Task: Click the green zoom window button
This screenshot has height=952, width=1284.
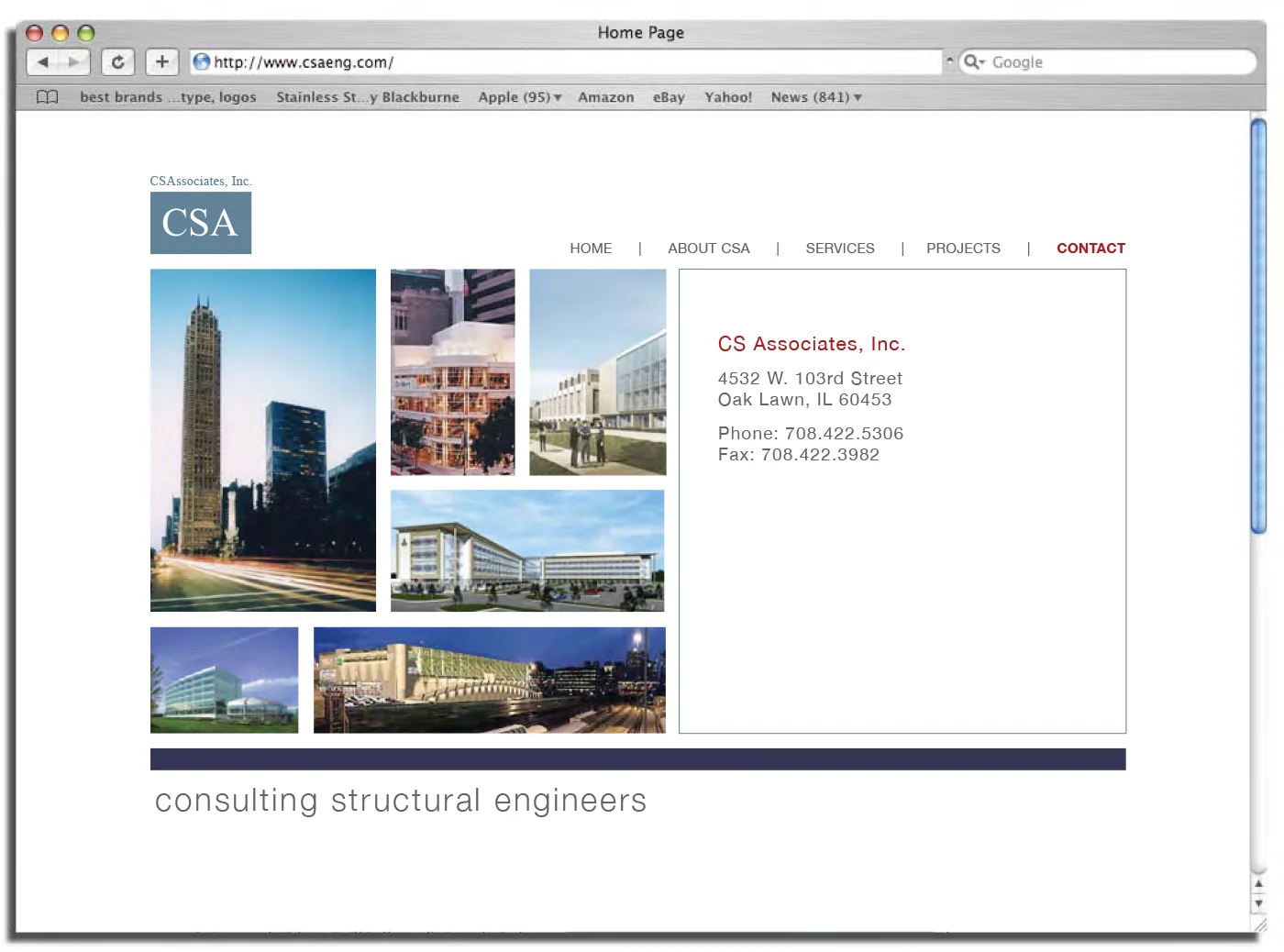Action: click(86, 33)
